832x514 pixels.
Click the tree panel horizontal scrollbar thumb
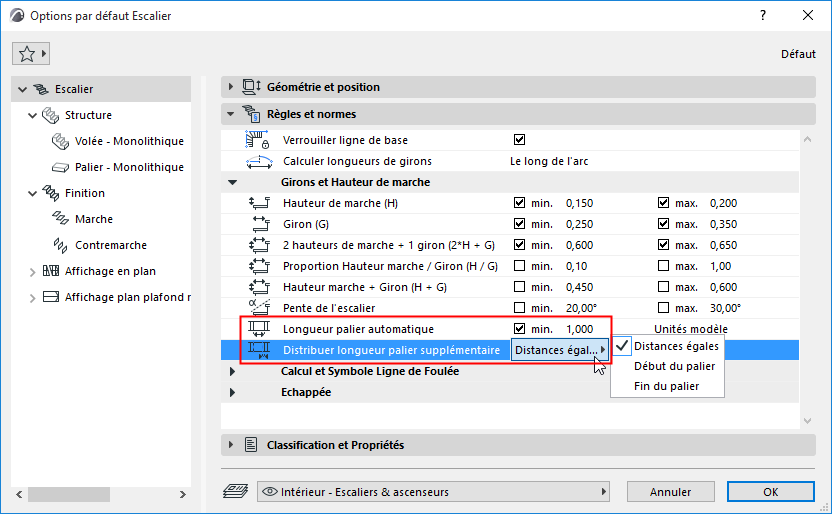(69, 494)
